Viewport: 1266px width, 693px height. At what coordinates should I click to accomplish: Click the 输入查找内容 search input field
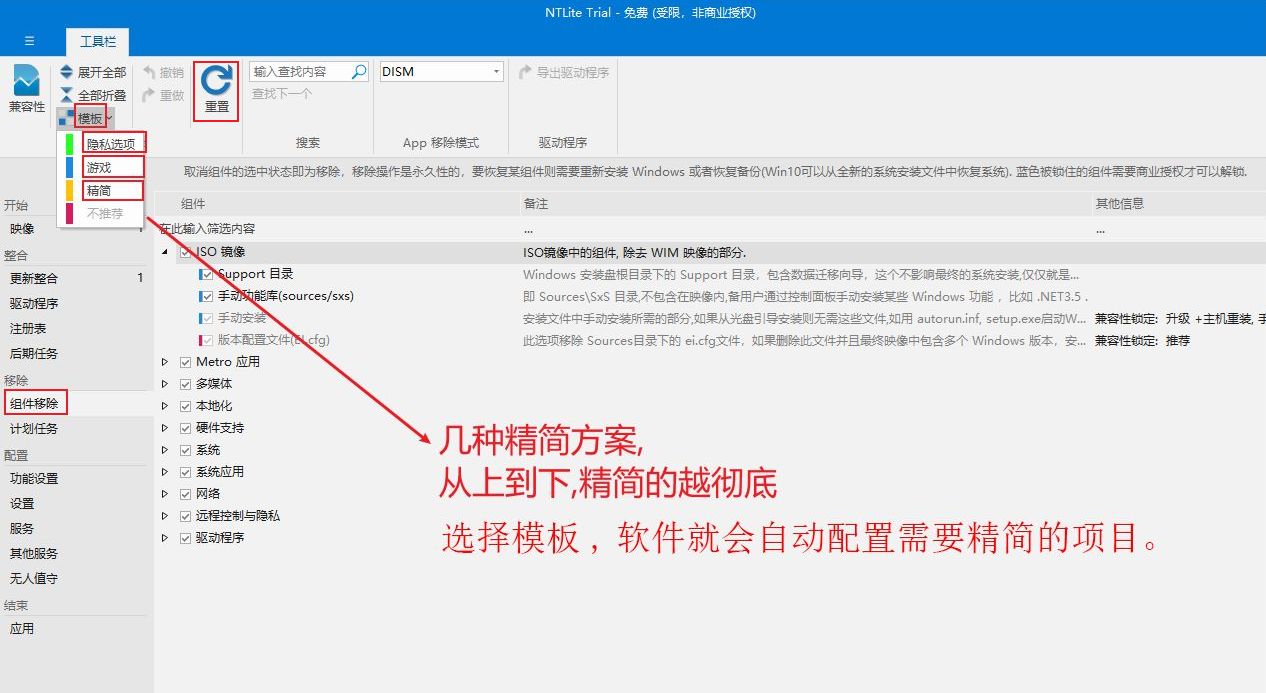pos(299,72)
